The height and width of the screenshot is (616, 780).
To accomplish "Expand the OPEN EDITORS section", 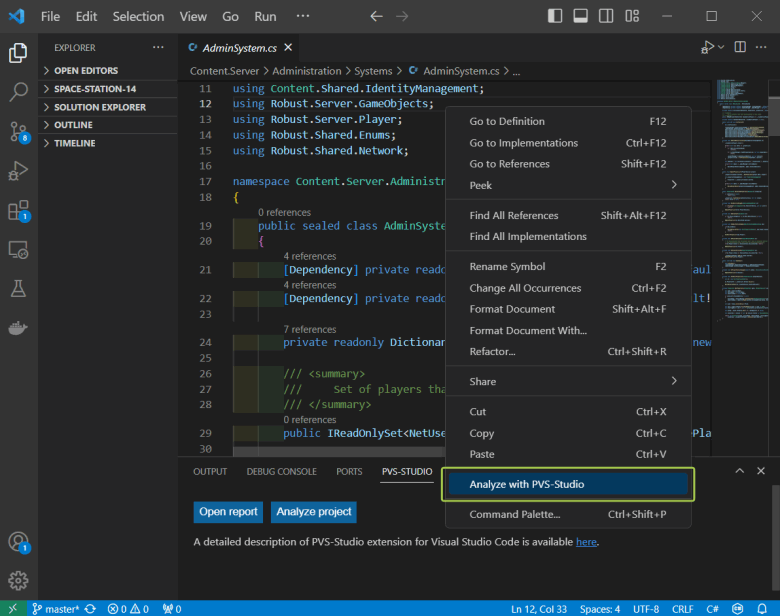I will [x=85, y=71].
